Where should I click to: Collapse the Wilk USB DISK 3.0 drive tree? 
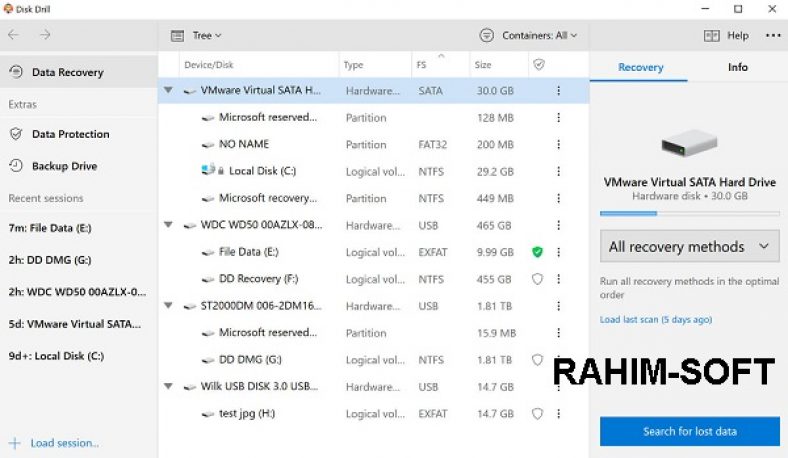pos(168,386)
